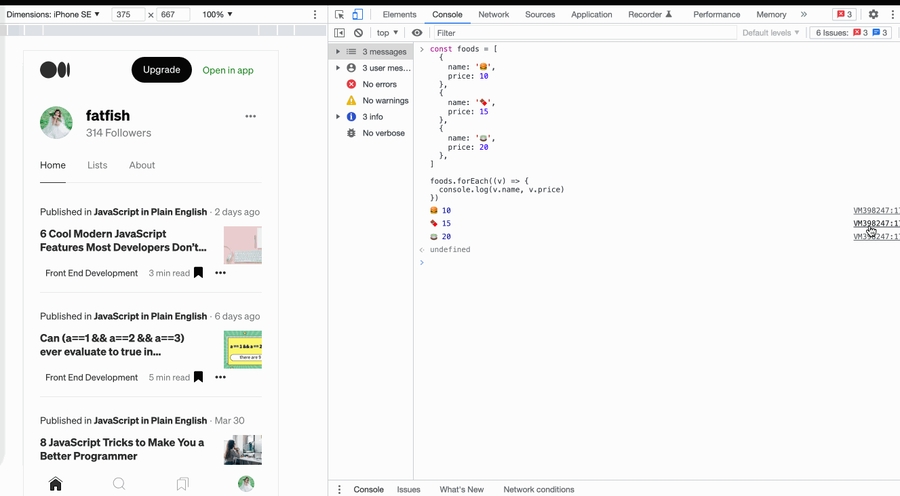
Task: Toggle the console sidebar panel
Action: pos(339,33)
